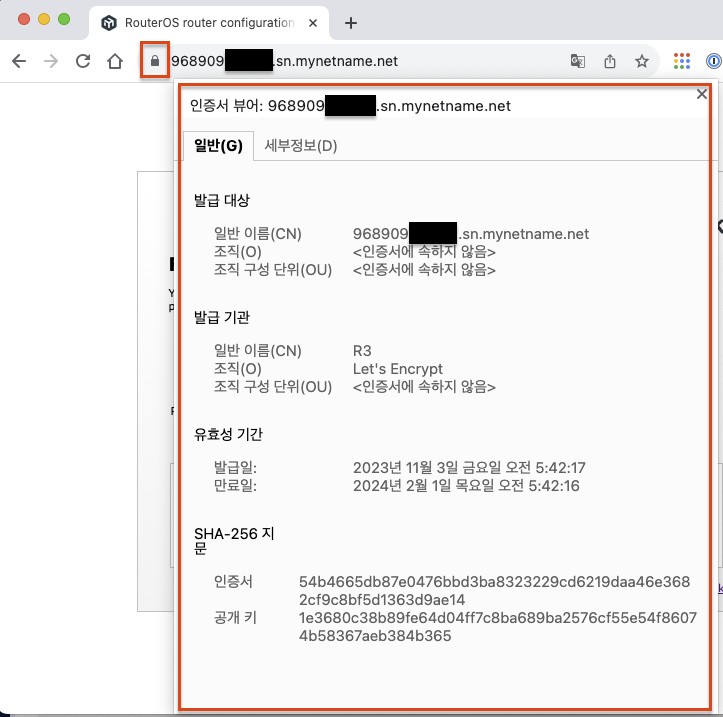Image resolution: width=723 pixels, height=717 pixels.
Task: Select expiry date 2024년 2월 1일 value
Action: tap(466, 486)
